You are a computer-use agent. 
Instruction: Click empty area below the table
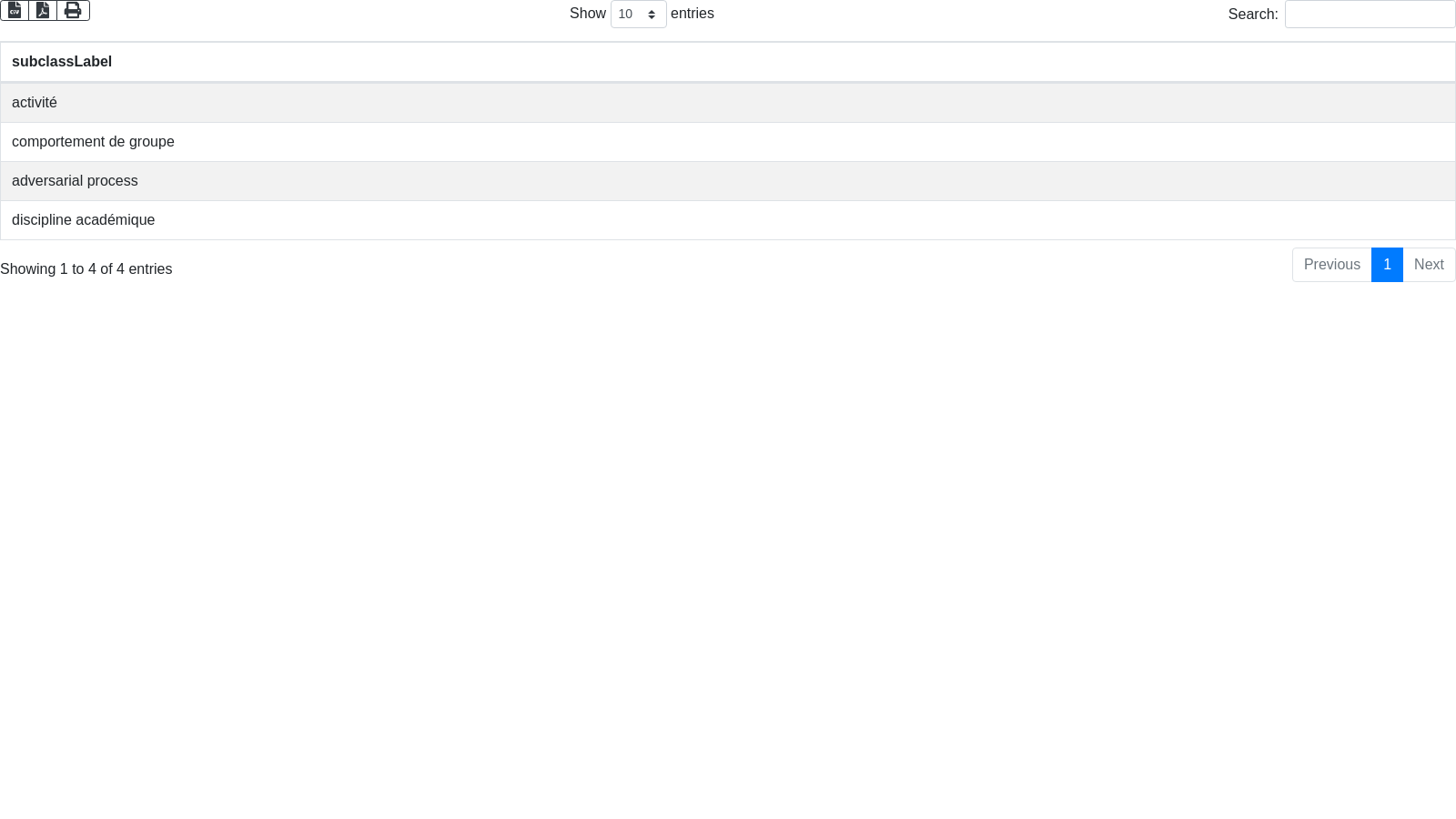728,546
